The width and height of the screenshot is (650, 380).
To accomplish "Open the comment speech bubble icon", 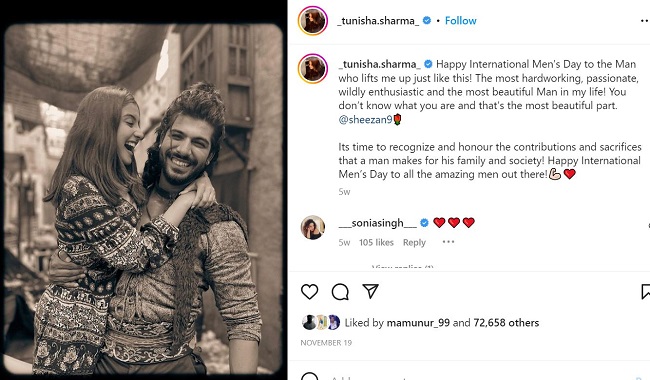I will click(x=340, y=292).
